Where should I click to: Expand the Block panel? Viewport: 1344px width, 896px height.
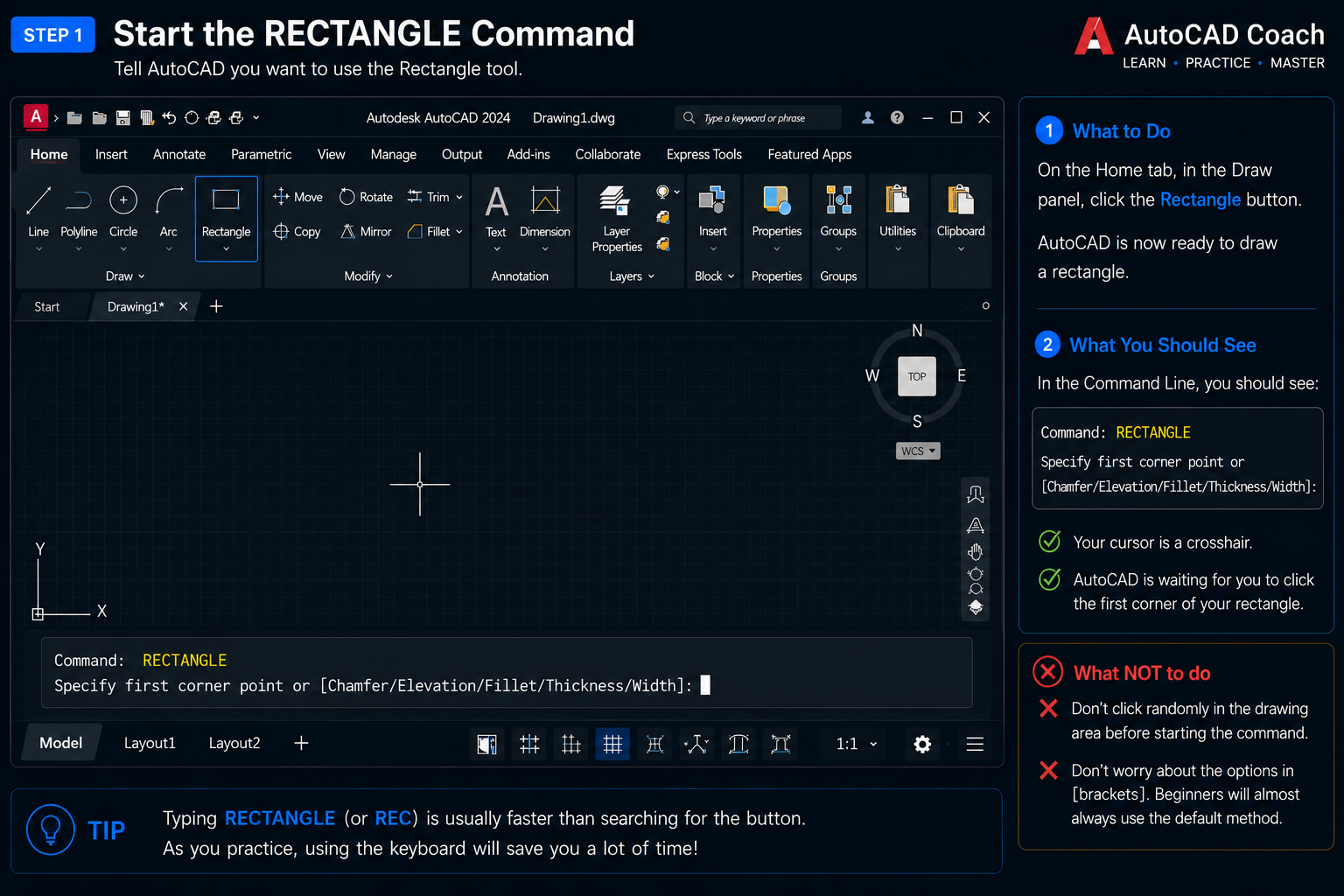coord(714,276)
